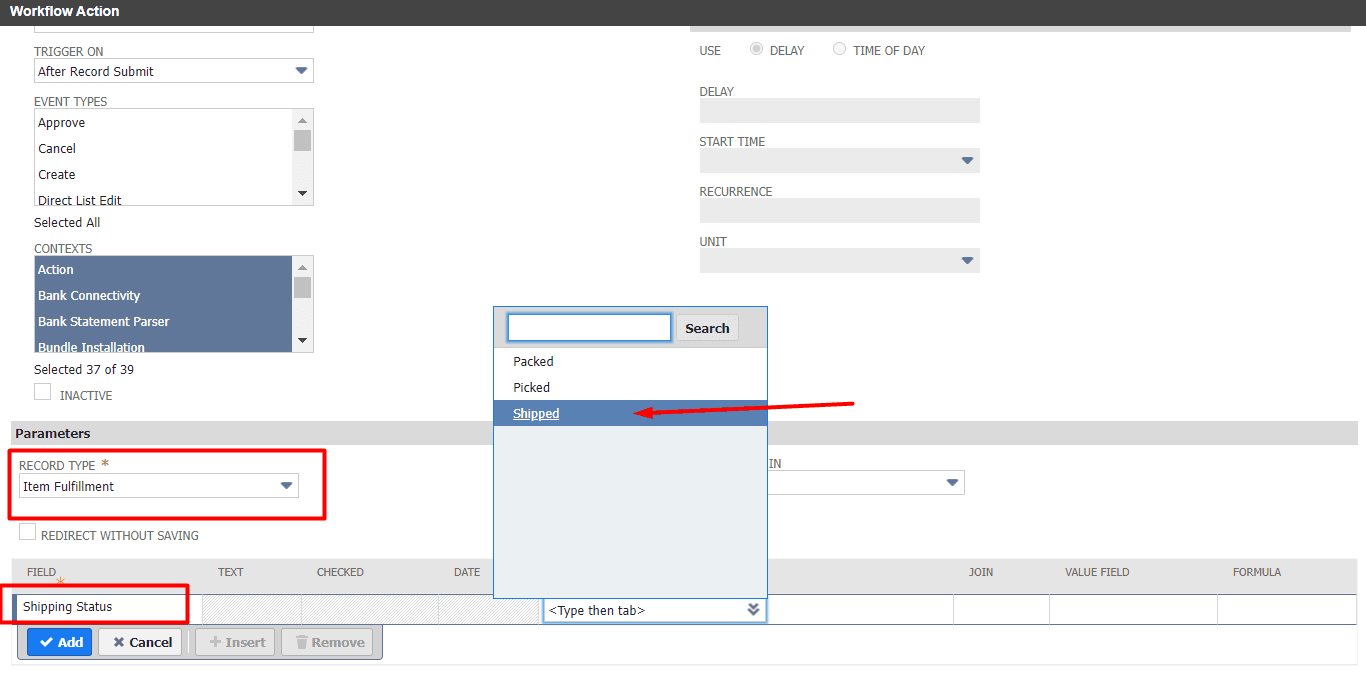Viewport: 1366px width, 679px height.
Task: Click the Join column cell
Action: tap(1001, 609)
